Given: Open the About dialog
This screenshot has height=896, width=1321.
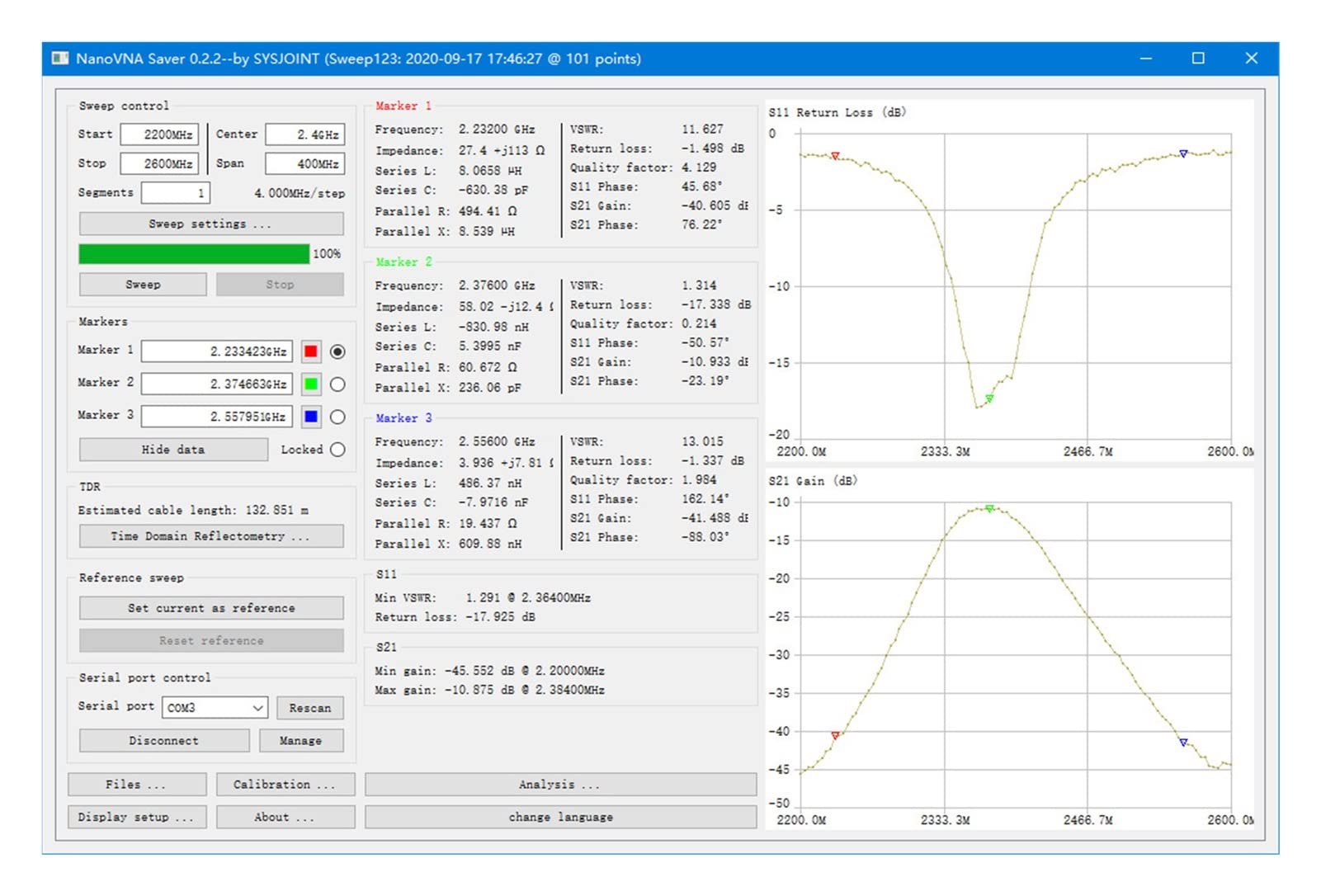Looking at the screenshot, I should tap(285, 817).
